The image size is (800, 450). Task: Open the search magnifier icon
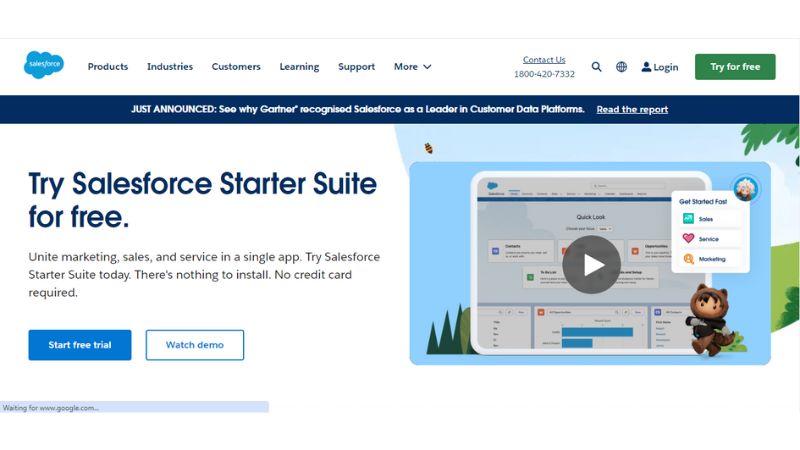tap(597, 67)
